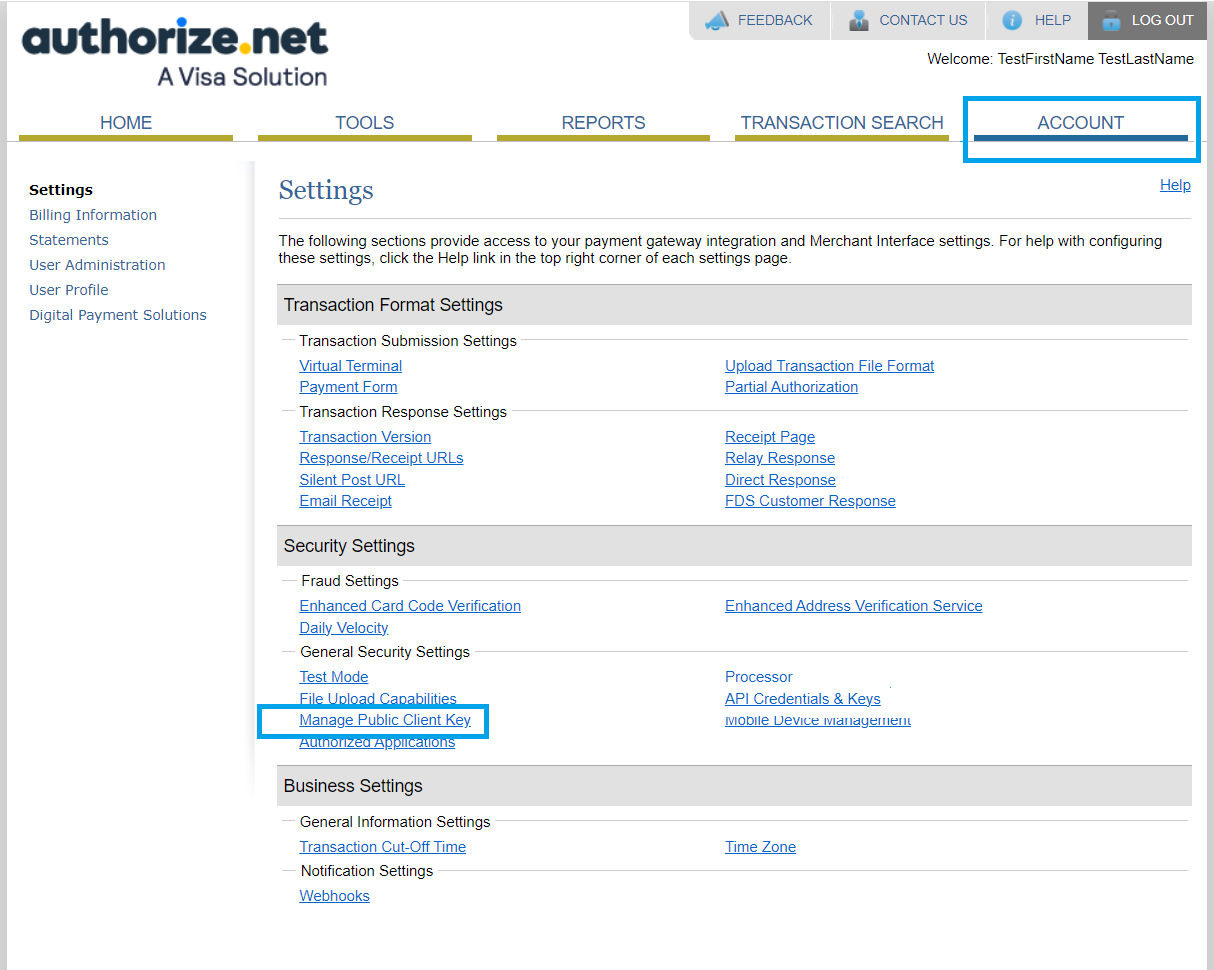Image resolution: width=1214 pixels, height=970 pixels.
Task: Open the Silent Post URL link
Action: [x=352, y=480]
